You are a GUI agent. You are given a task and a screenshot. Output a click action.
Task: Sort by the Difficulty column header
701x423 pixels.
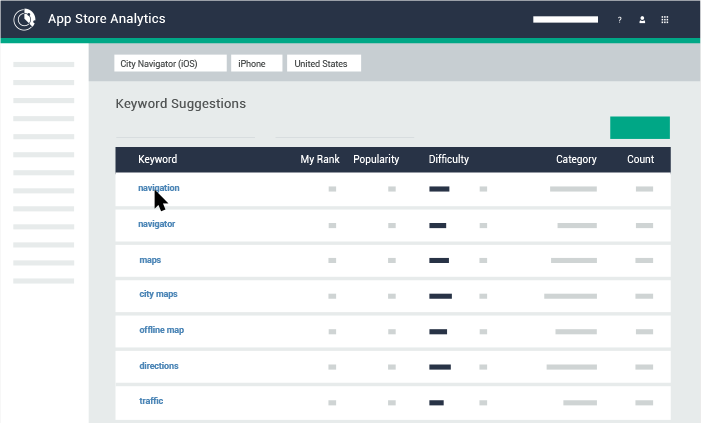[448, 159]
